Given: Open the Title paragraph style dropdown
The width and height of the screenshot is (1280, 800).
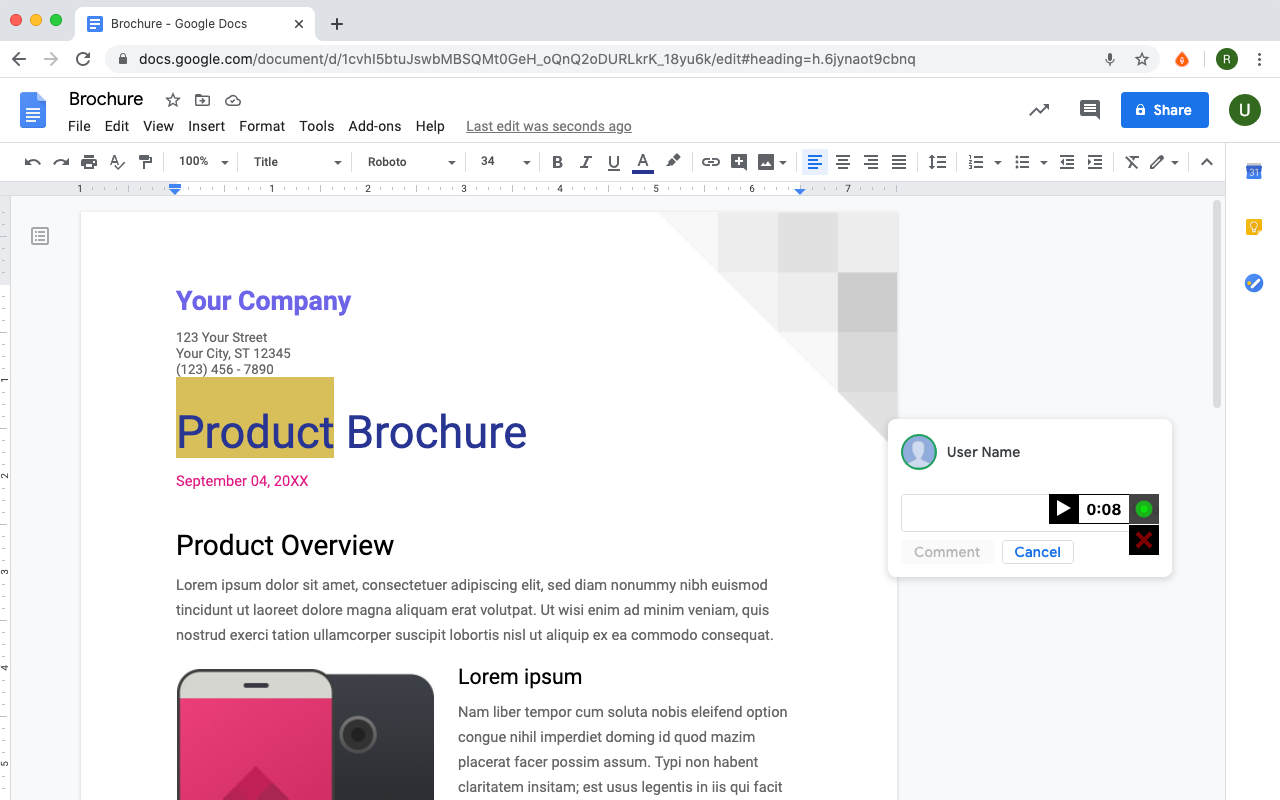Looking at the screenshot, I should tap(297, 162).
